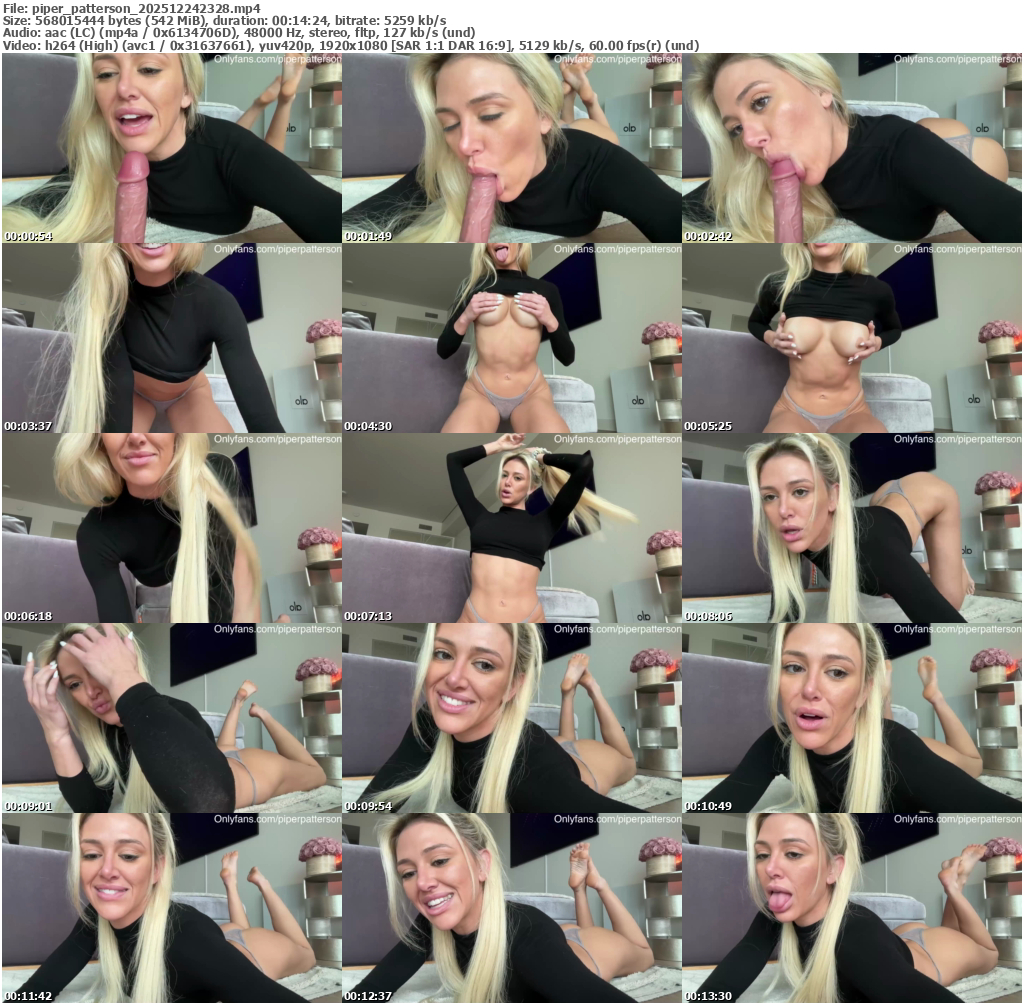Open the thumbnail at timestamp 00:00:54
The width and height of the screenshot is (1024, 1003).
click(x=171, y=148)
